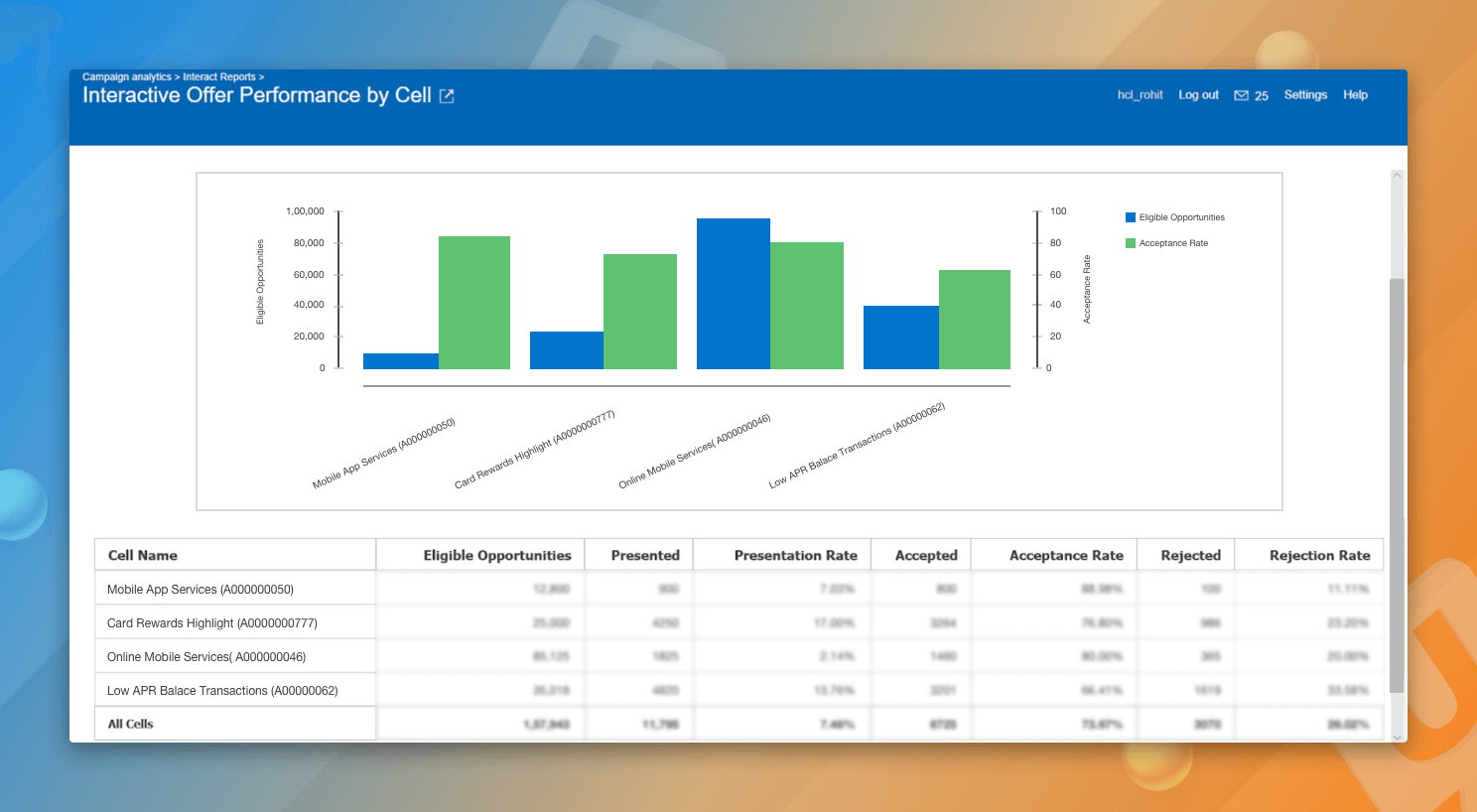Select the Mobile App Services table row
Viewport: 1477px width, 812px height.
coord(235,589)
